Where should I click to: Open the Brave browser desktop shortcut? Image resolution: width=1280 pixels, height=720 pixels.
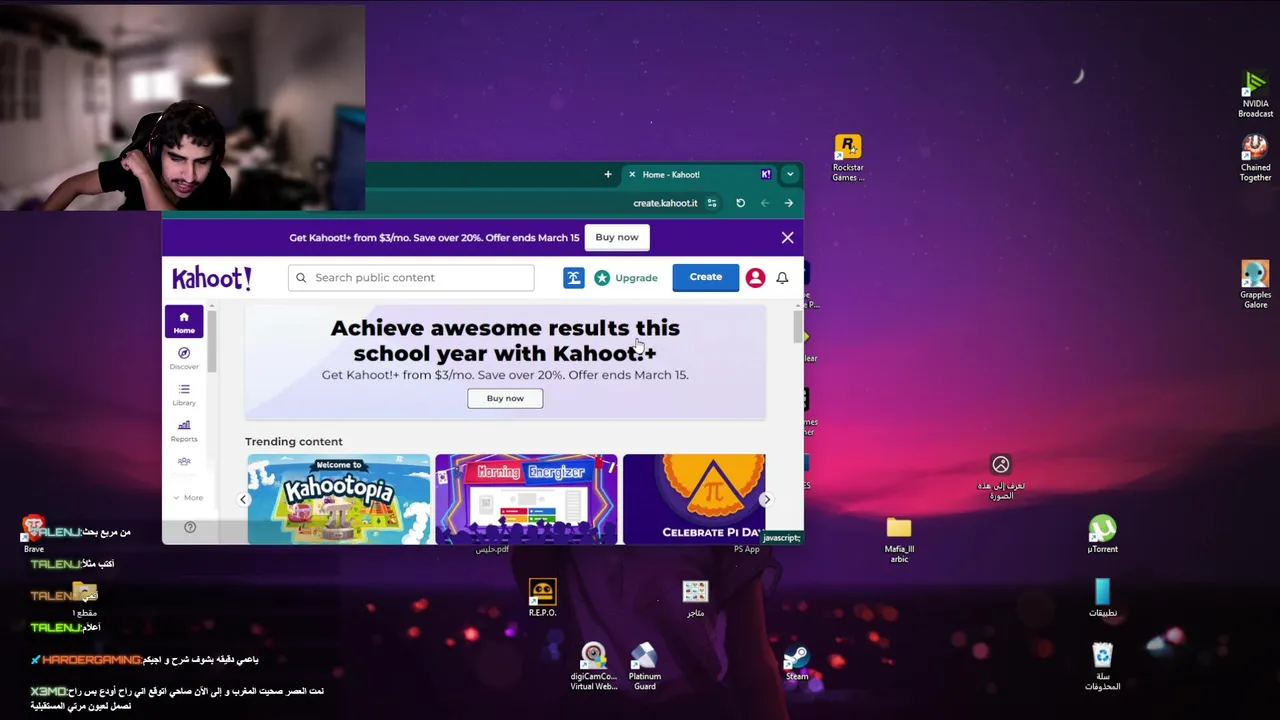click(34, 535)
